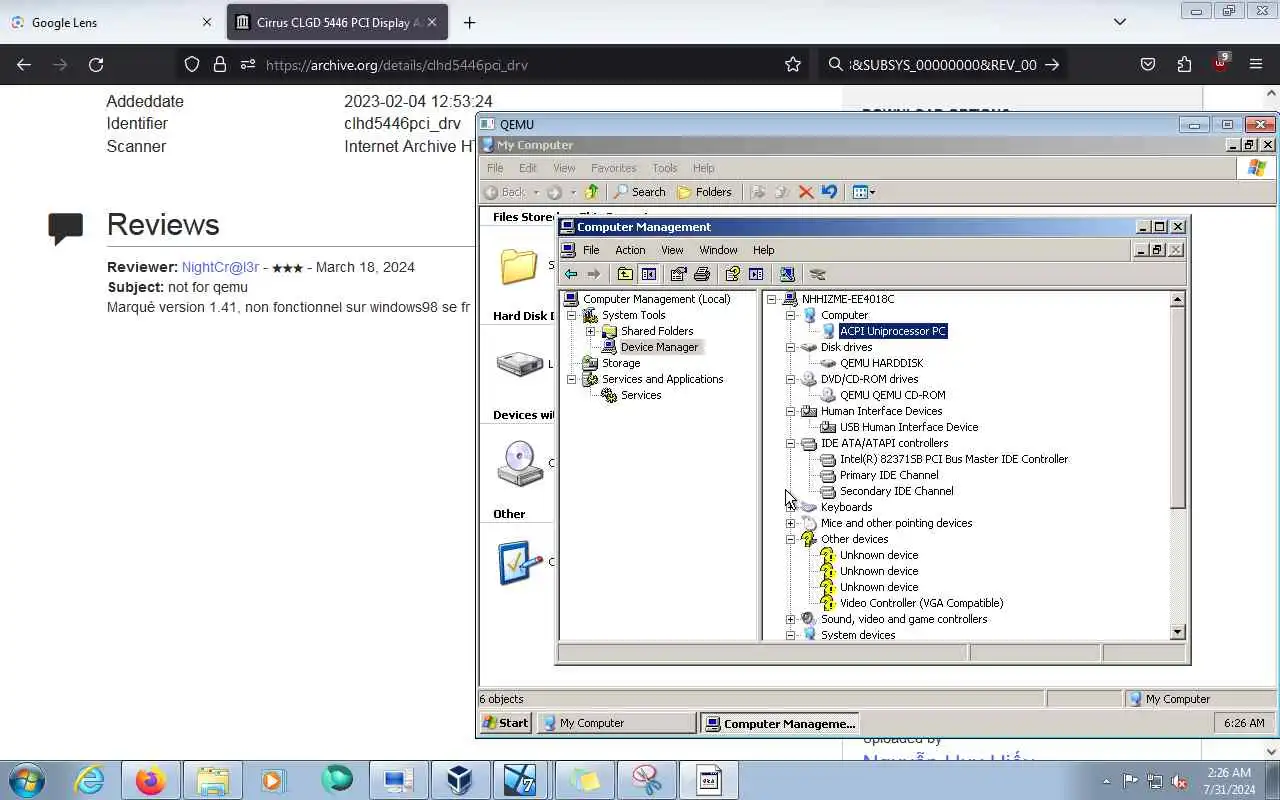Click the Help icon in Computer Management toolbar
1280x800 pixels.
pyautogui.click(x=733, y=274)
